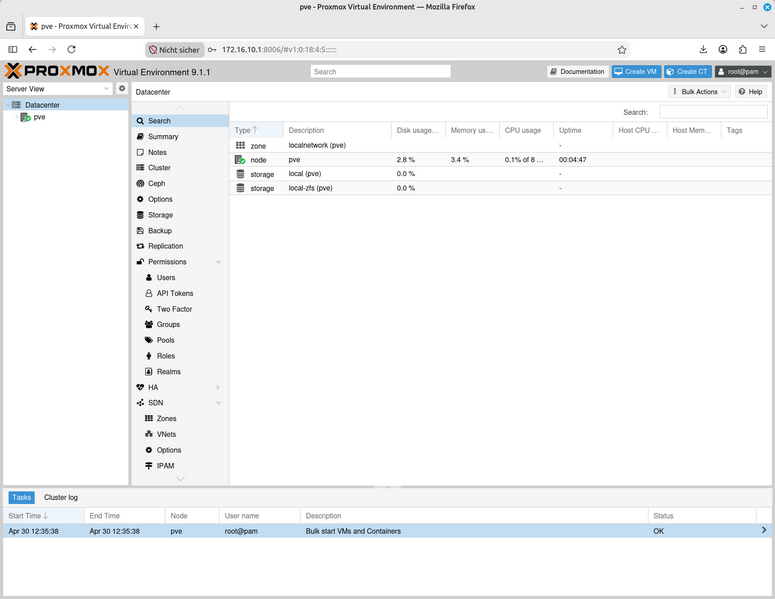This screenshot has height=599, width=775.
Task: Open the IPAM page
Action: [180, 466]
